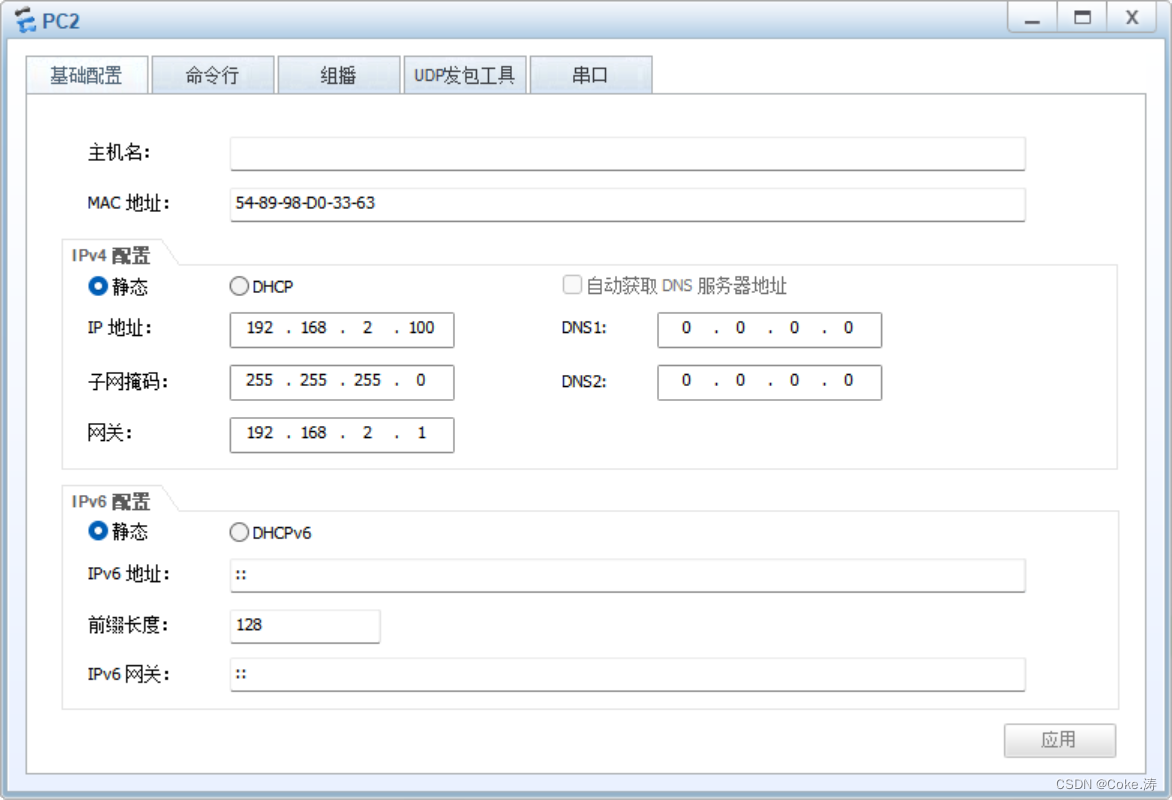The image size is (1172, 800).
Task: Click the 前缀长度 field showing 128
Action: [304, 626]
